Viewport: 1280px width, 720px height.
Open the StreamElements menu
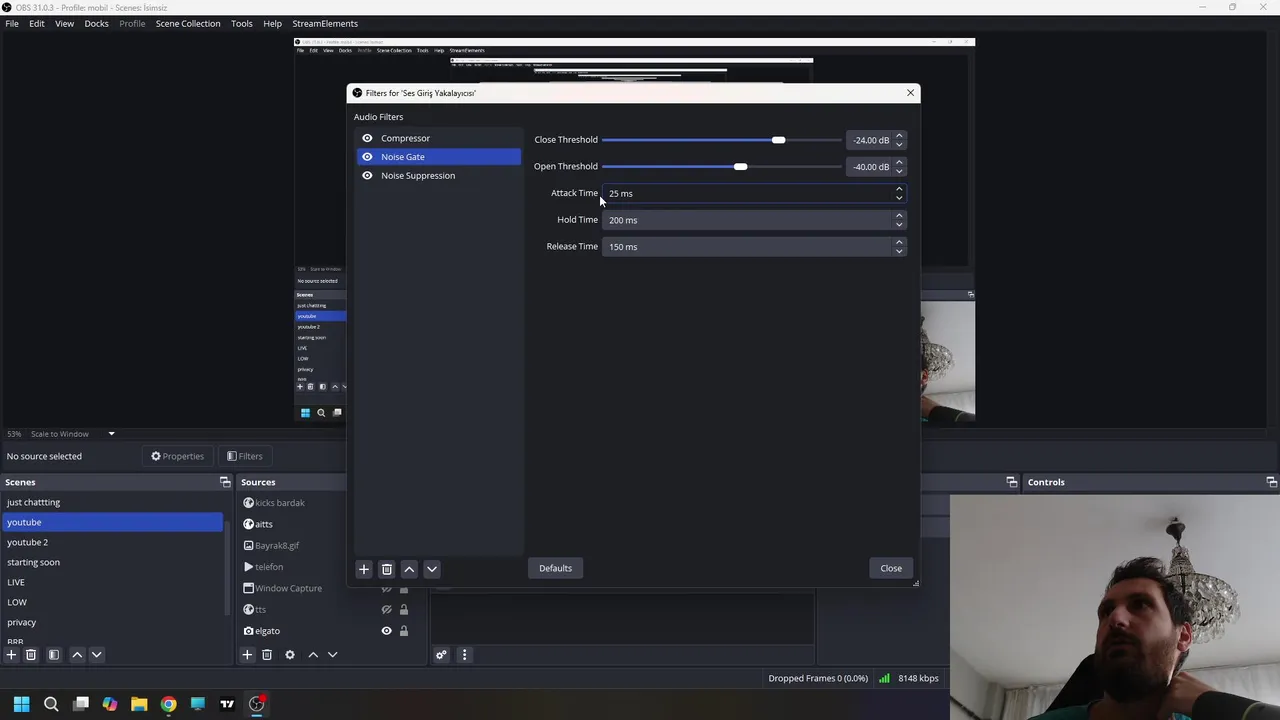click(325, 23)
